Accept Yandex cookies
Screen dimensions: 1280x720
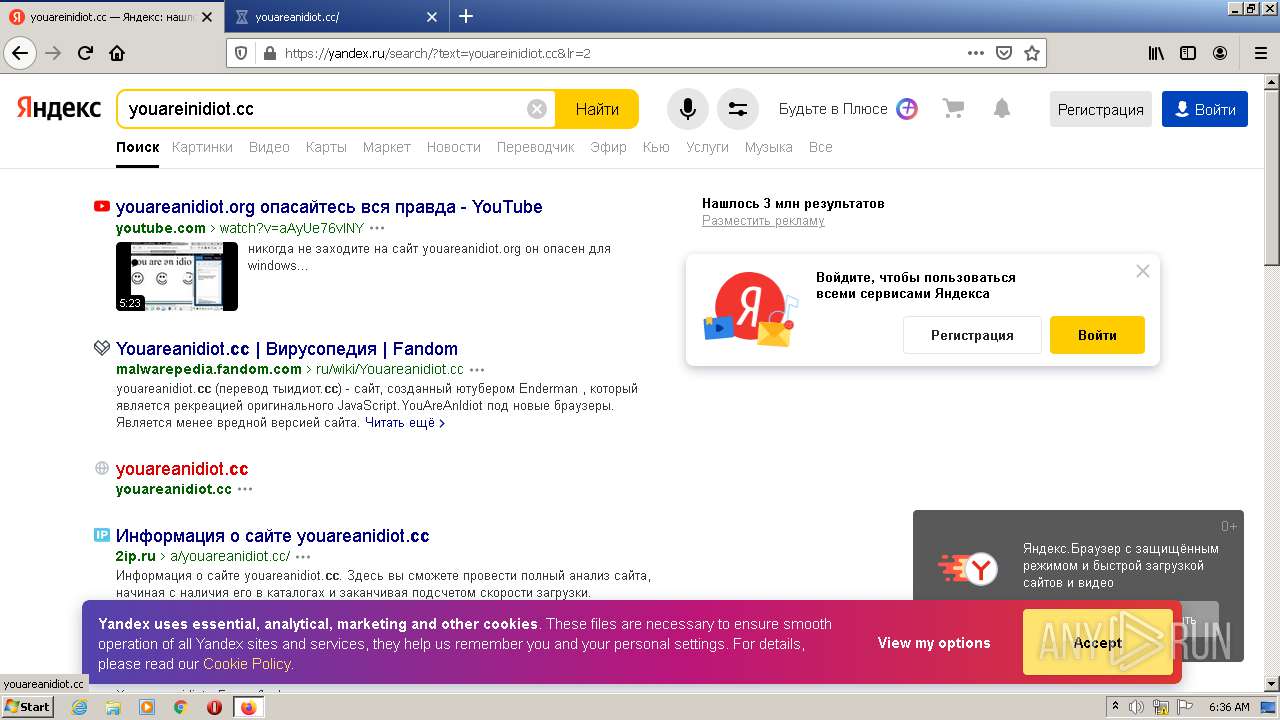coord(1097,643)
